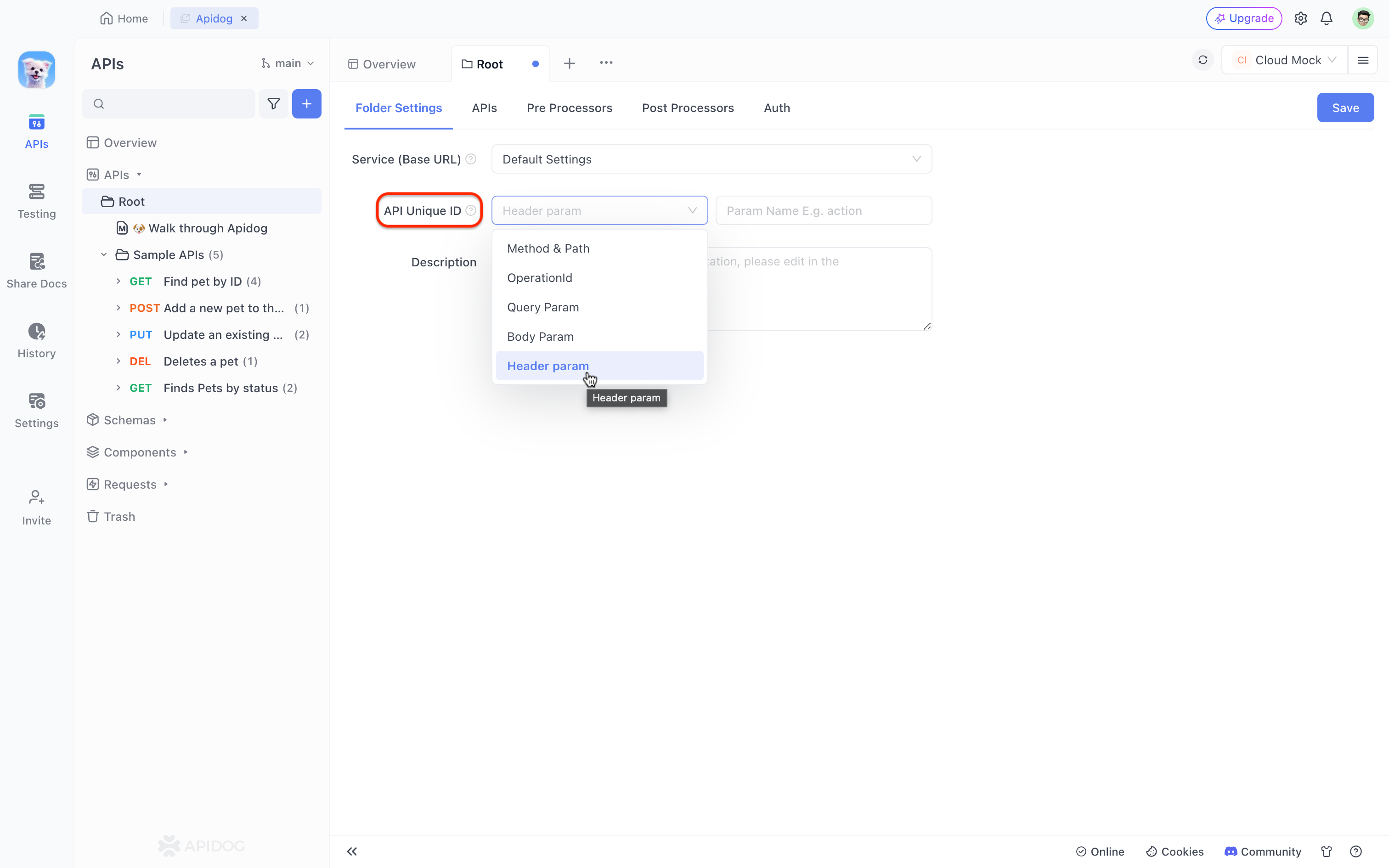Click the shirt theme icon in status bar
This screenshot has width=1389, height=868.
1327,851
